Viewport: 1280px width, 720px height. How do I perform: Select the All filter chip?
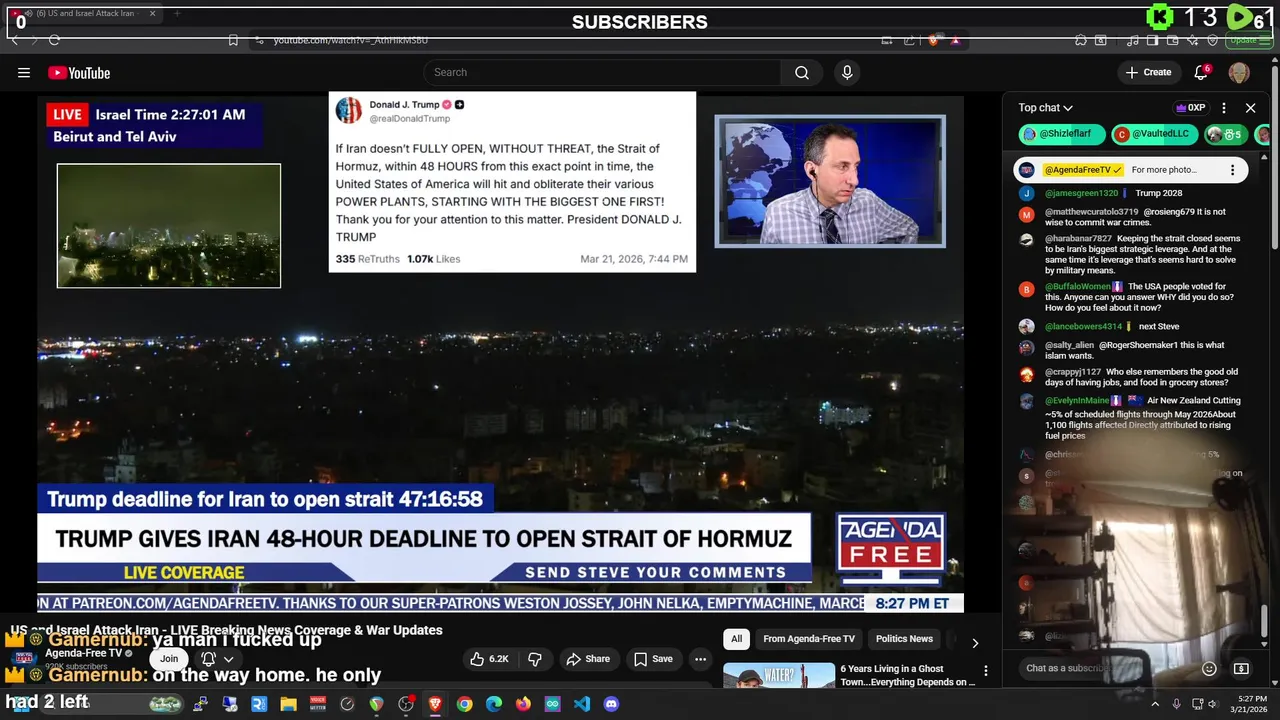(x=737, y=639)
